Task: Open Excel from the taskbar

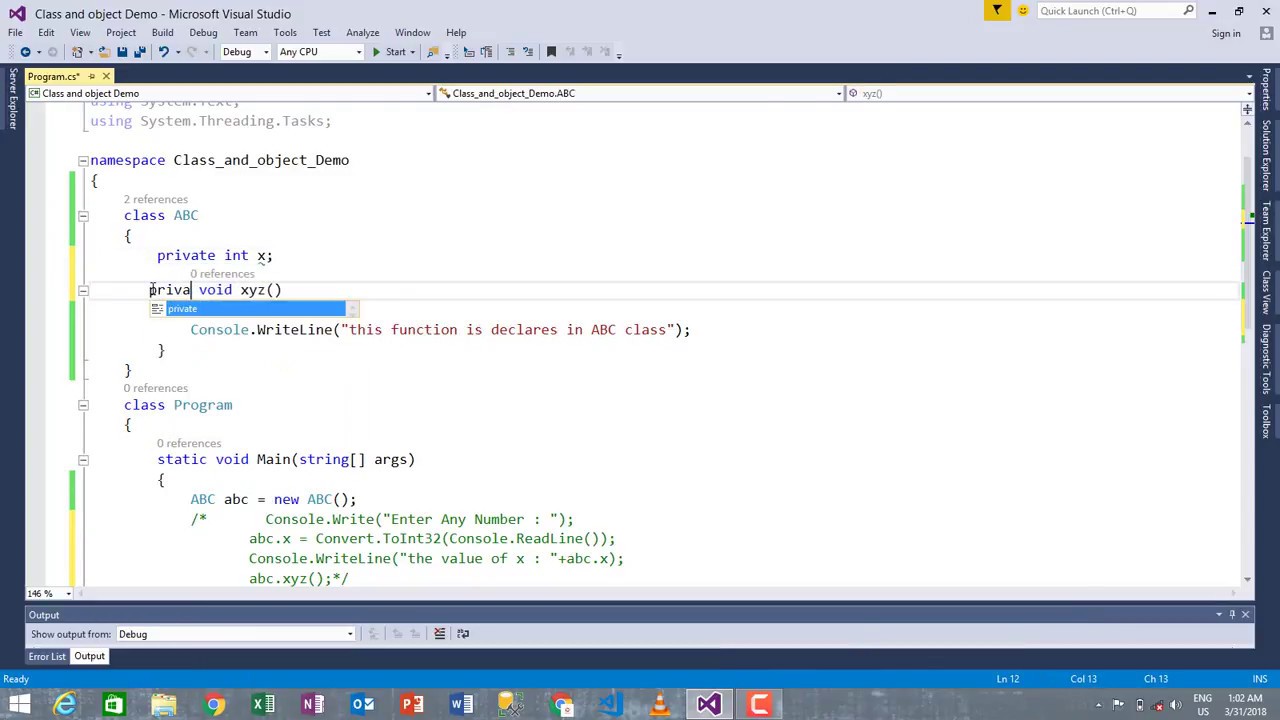Action: pyautogui.click(x=263, y=704)
